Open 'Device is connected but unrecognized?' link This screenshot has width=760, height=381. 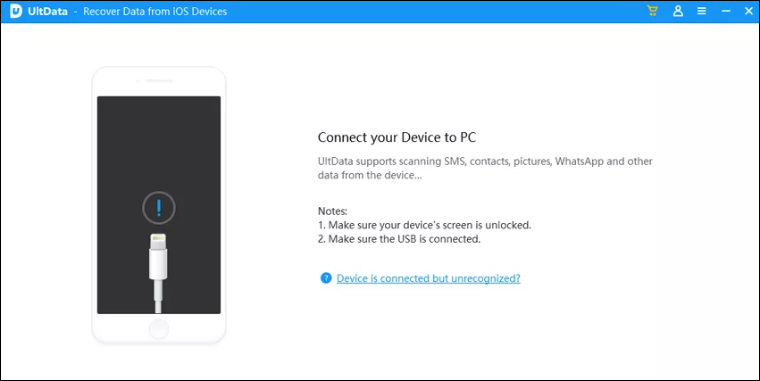(428, 279)
